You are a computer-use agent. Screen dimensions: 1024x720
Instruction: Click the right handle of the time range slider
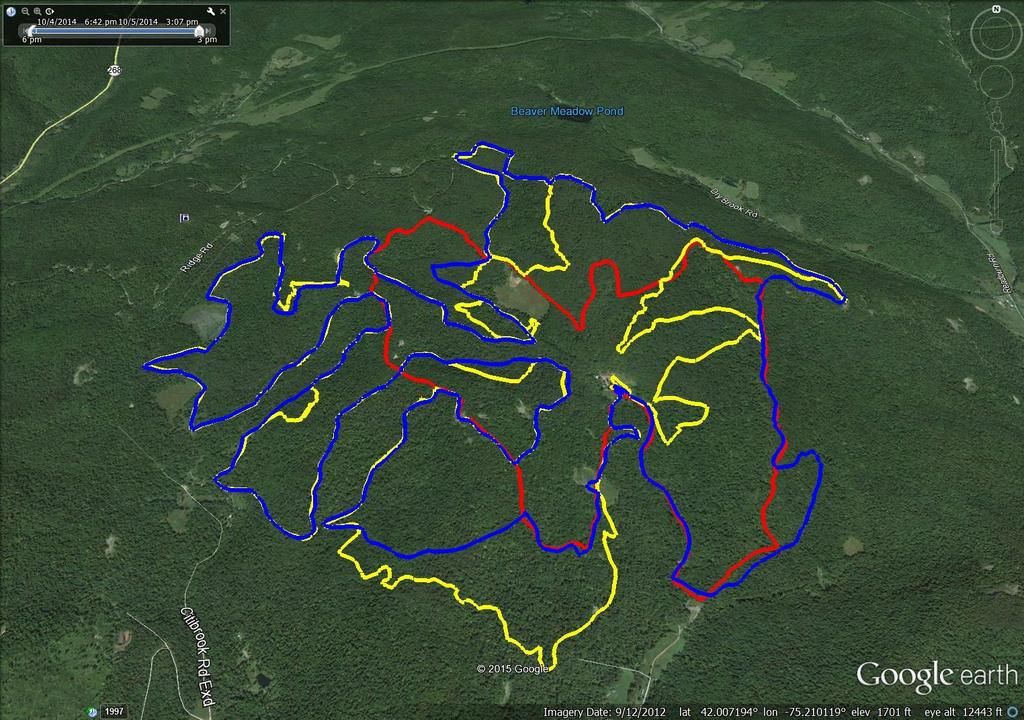point(199,31)
